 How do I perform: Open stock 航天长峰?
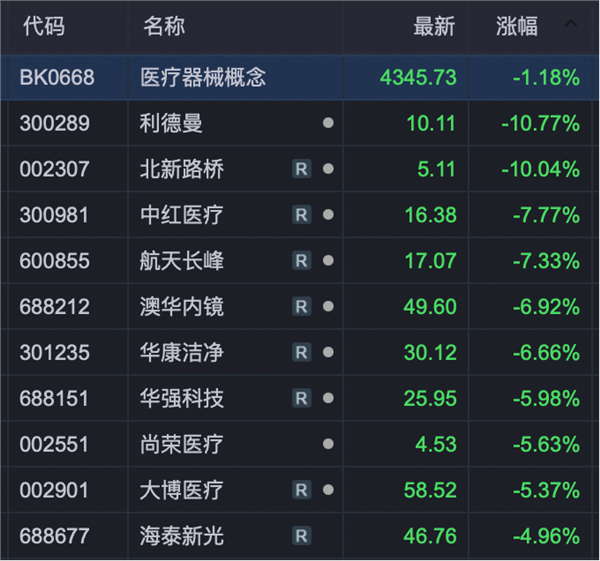pos(182,261)
